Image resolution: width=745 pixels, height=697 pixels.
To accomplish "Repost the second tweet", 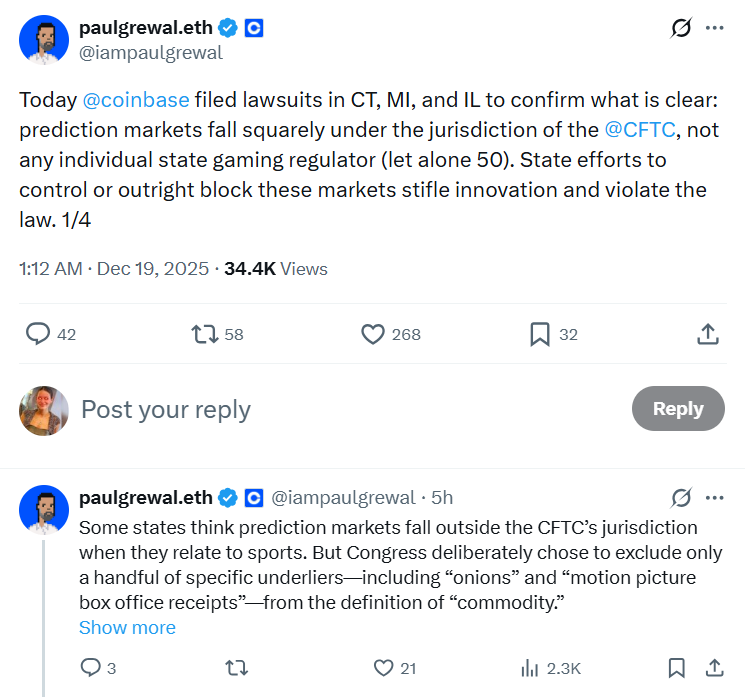I will (x=238, y=667).
